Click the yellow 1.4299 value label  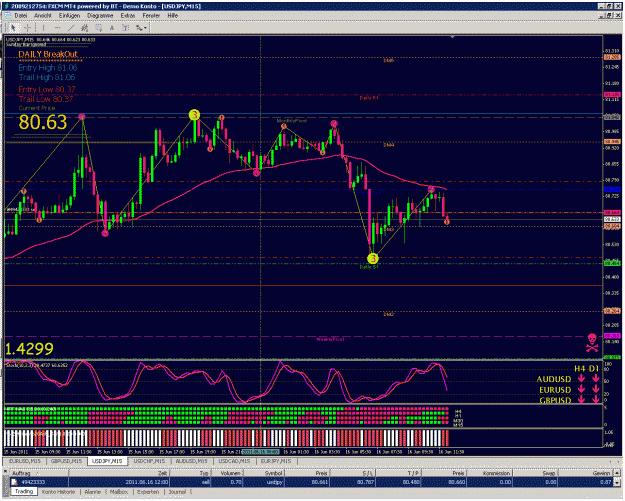[x=29, y=349]
